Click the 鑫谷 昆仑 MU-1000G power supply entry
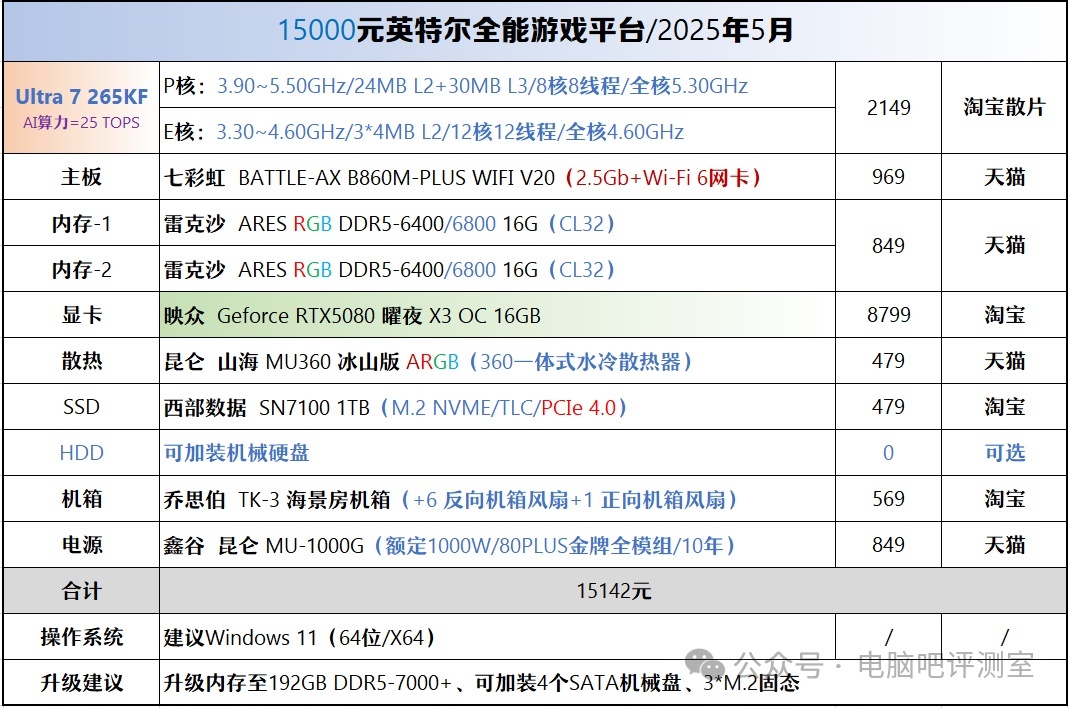This screenshot has height=708, width=1068. (x=450, y=545)
